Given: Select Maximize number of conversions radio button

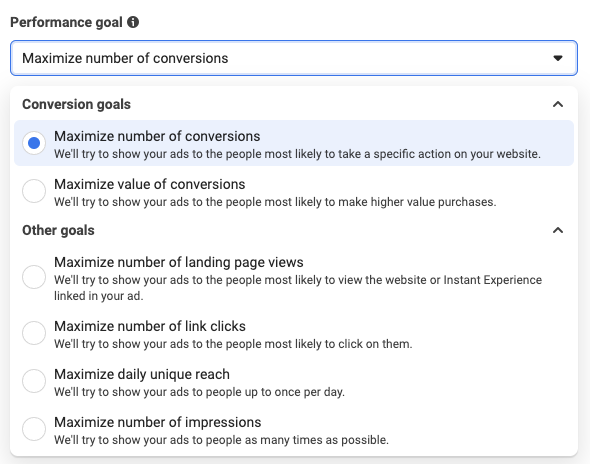Looking at the screenshot, I should (x=34, y=143).
